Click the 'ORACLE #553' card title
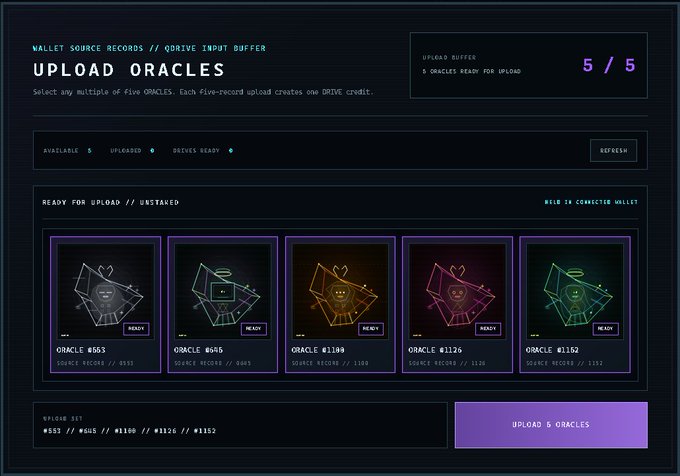The height and width of the screenshot is (476, 680). pos(81,350)
